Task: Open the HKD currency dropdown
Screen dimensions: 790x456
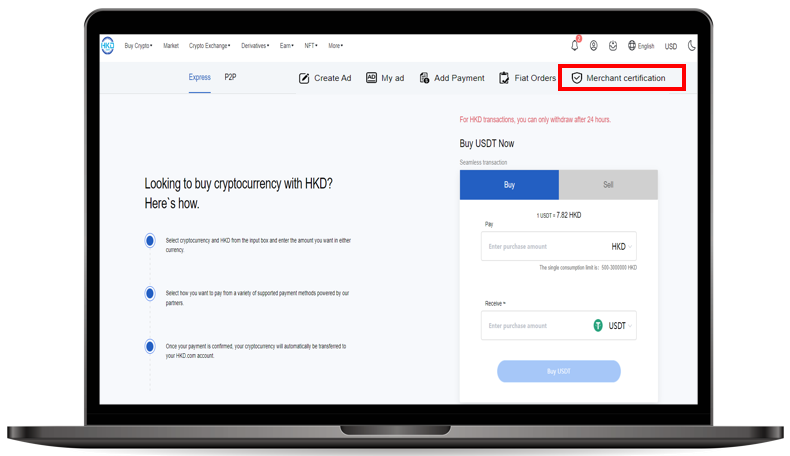Action: pyautogui.click(x=622, y=246)
